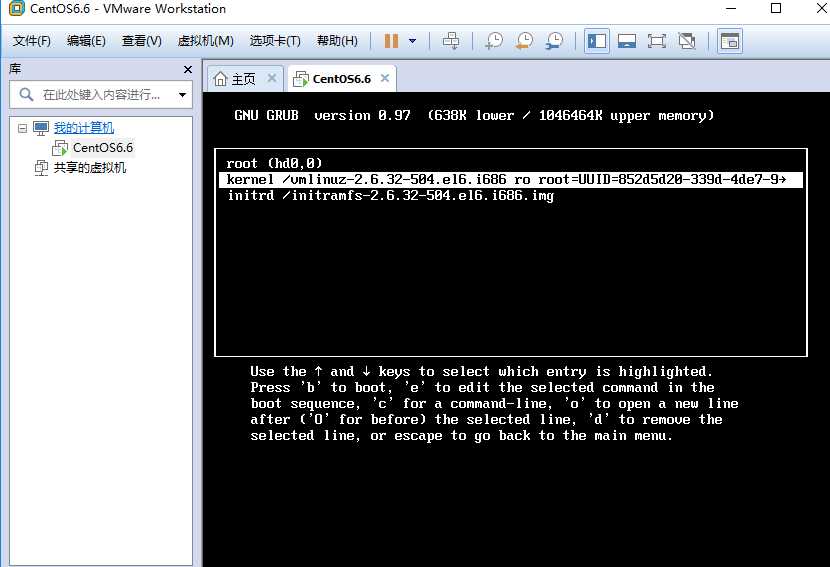Click the VMware Workstation title bar icon

[16, 8]
